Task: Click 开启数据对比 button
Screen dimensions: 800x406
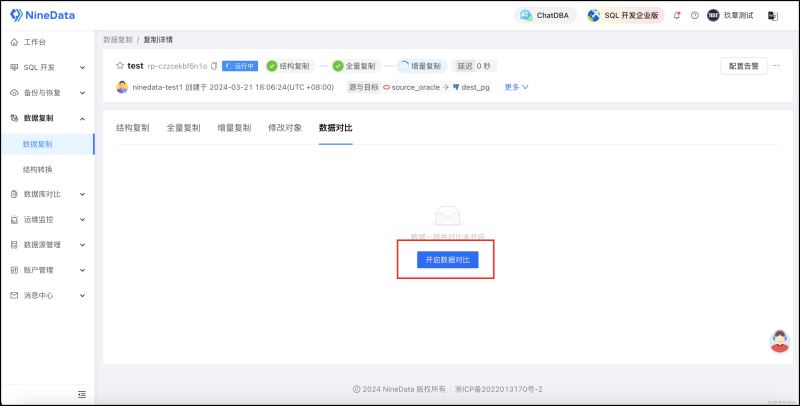Action: click(447, 260)
